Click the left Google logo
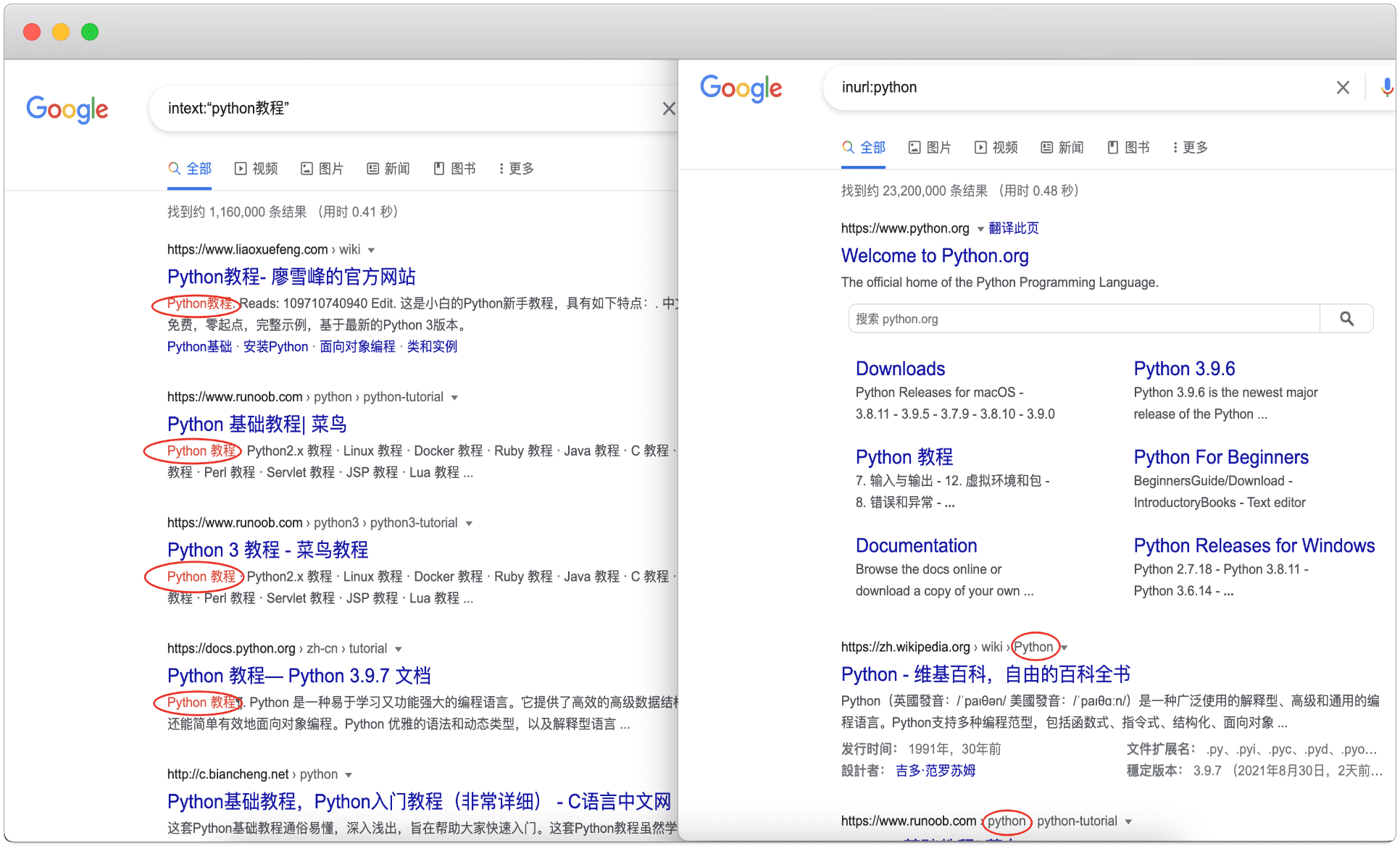The width and height of the screenshot is (1400, 846). [x=67, y=109]
